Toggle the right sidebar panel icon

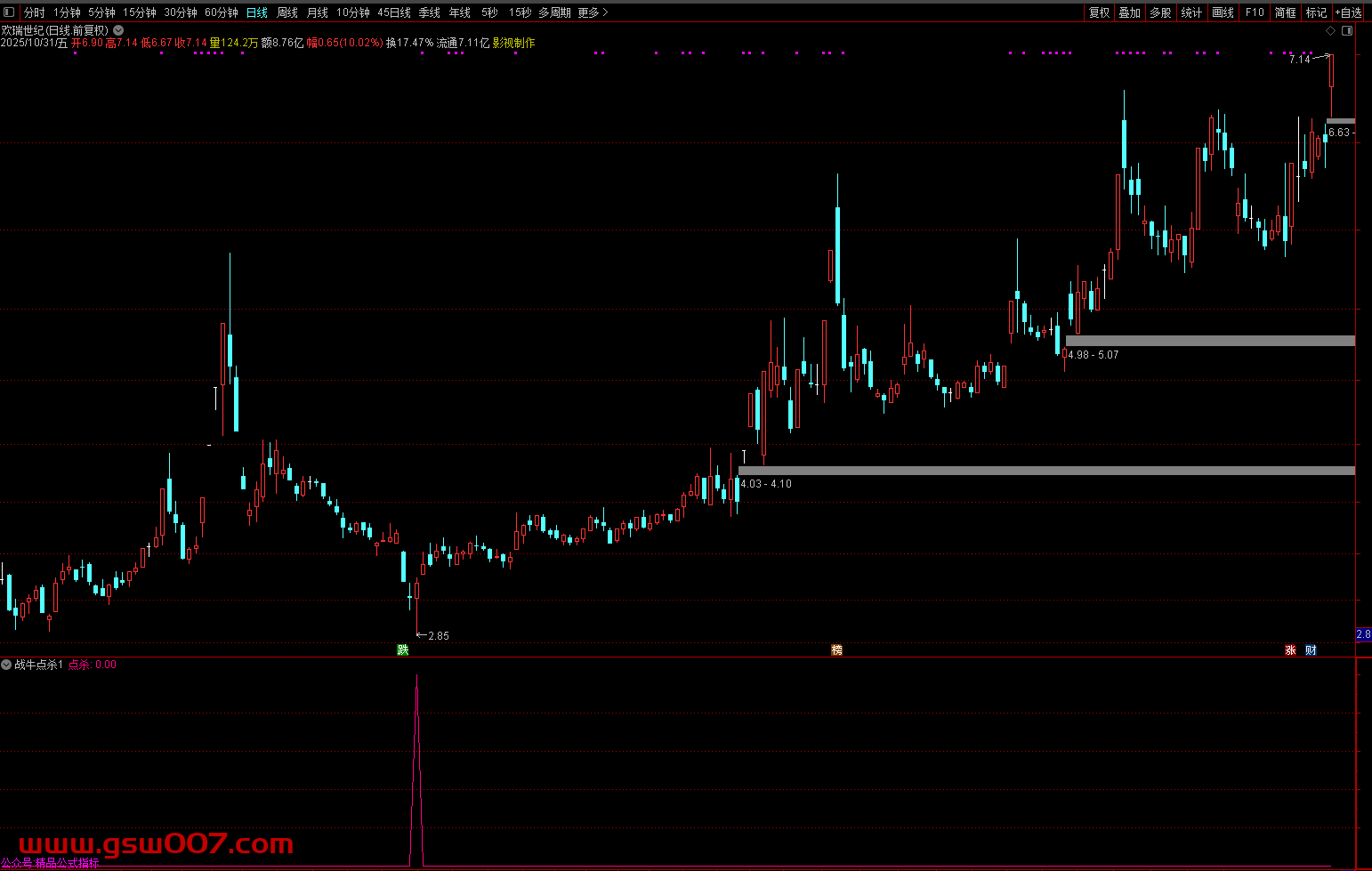tap(1347, 30)
